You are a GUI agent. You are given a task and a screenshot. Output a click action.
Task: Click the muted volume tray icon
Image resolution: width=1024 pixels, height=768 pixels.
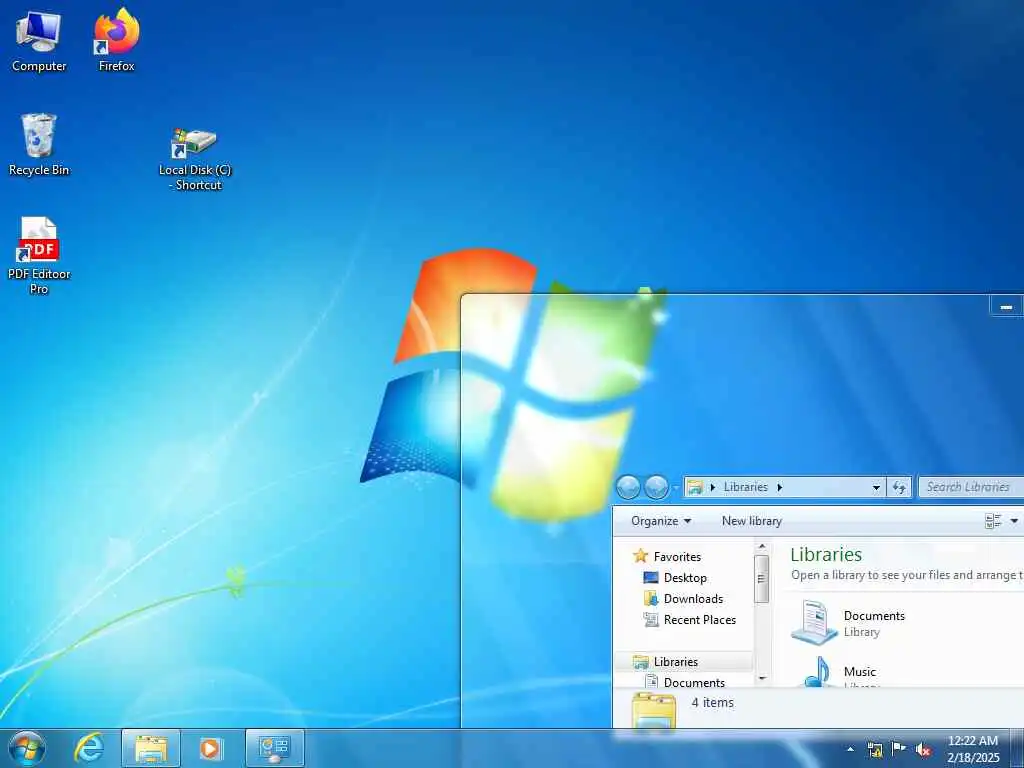click(x=923, y=750)
